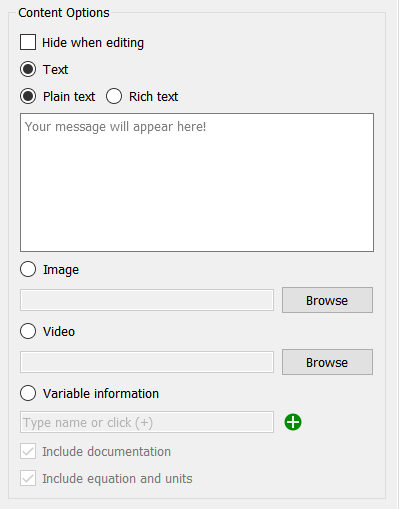Focus the message text area
399x509 pixels.
pyautogui.click(x=197, y=182)
